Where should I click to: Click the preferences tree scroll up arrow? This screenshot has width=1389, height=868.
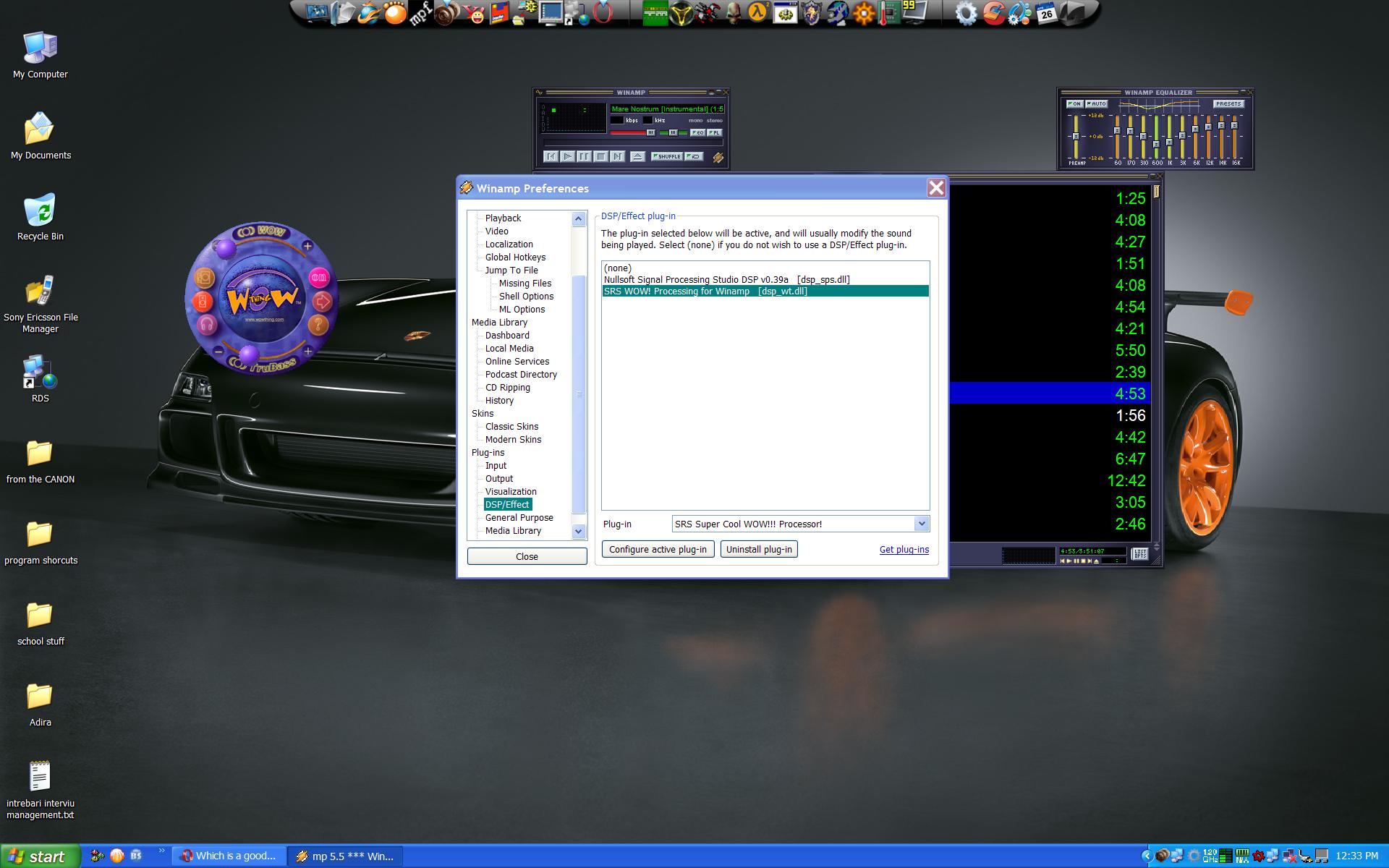[x=578, y=218]
